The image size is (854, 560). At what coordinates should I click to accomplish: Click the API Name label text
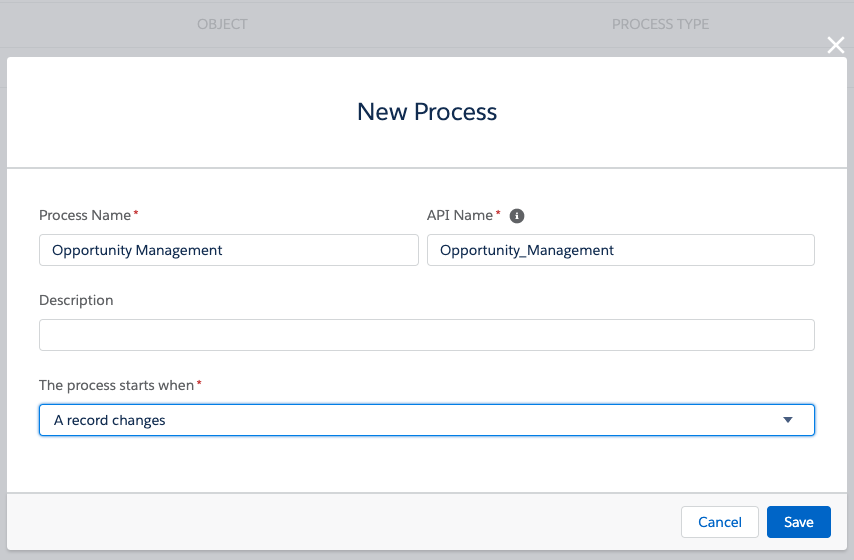[x=460, y=215]
